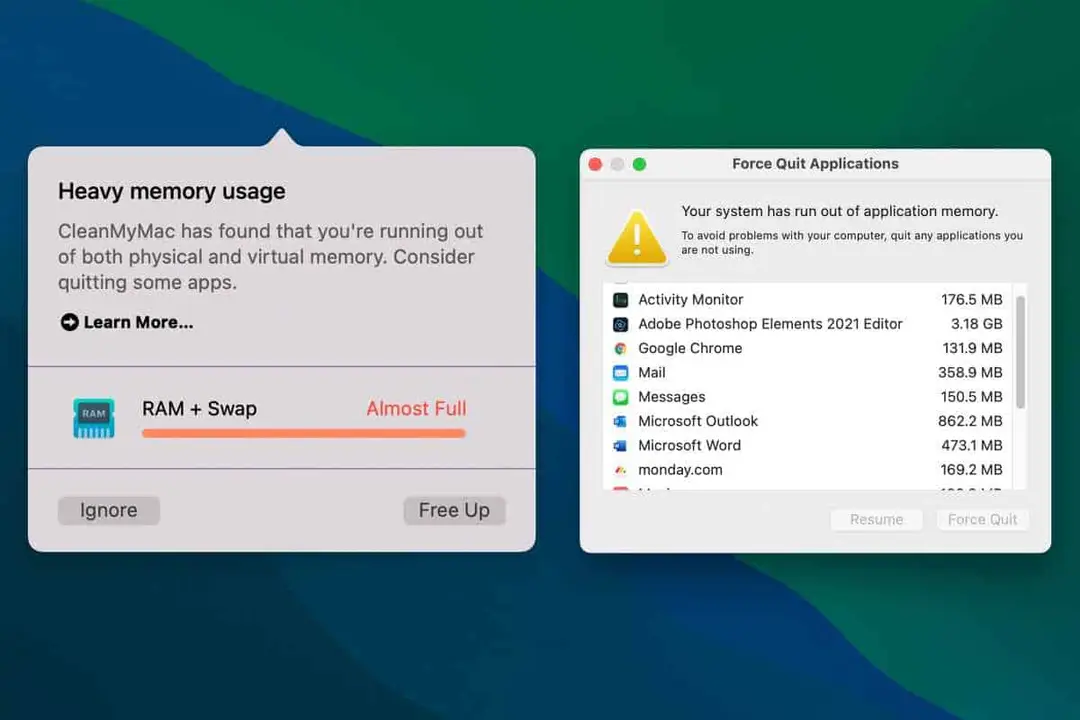Select the Microsoft Word icon
Image resolution: width=1080 pixels, height=720 pixels.
tap(621, 446)
